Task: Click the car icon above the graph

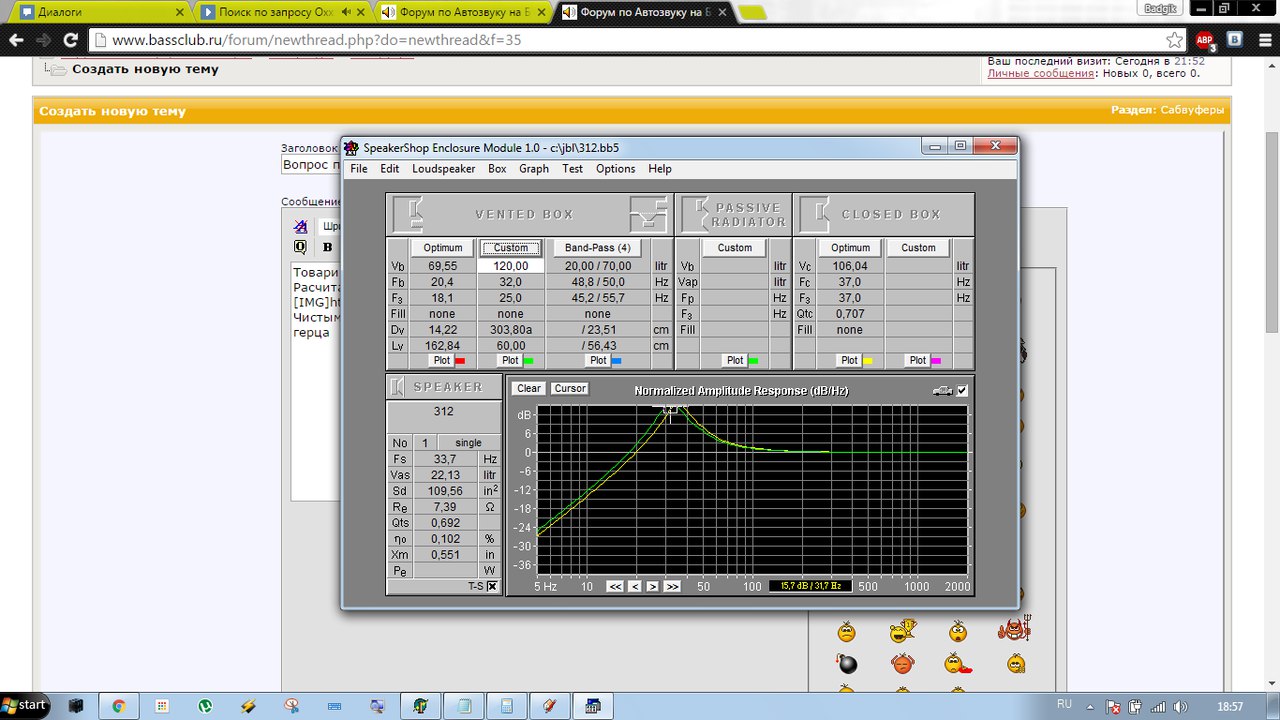Action: 942,391
